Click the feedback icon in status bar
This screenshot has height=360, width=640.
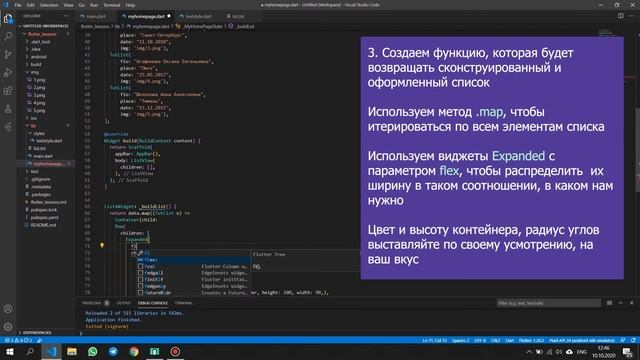[x=623, y=340]
